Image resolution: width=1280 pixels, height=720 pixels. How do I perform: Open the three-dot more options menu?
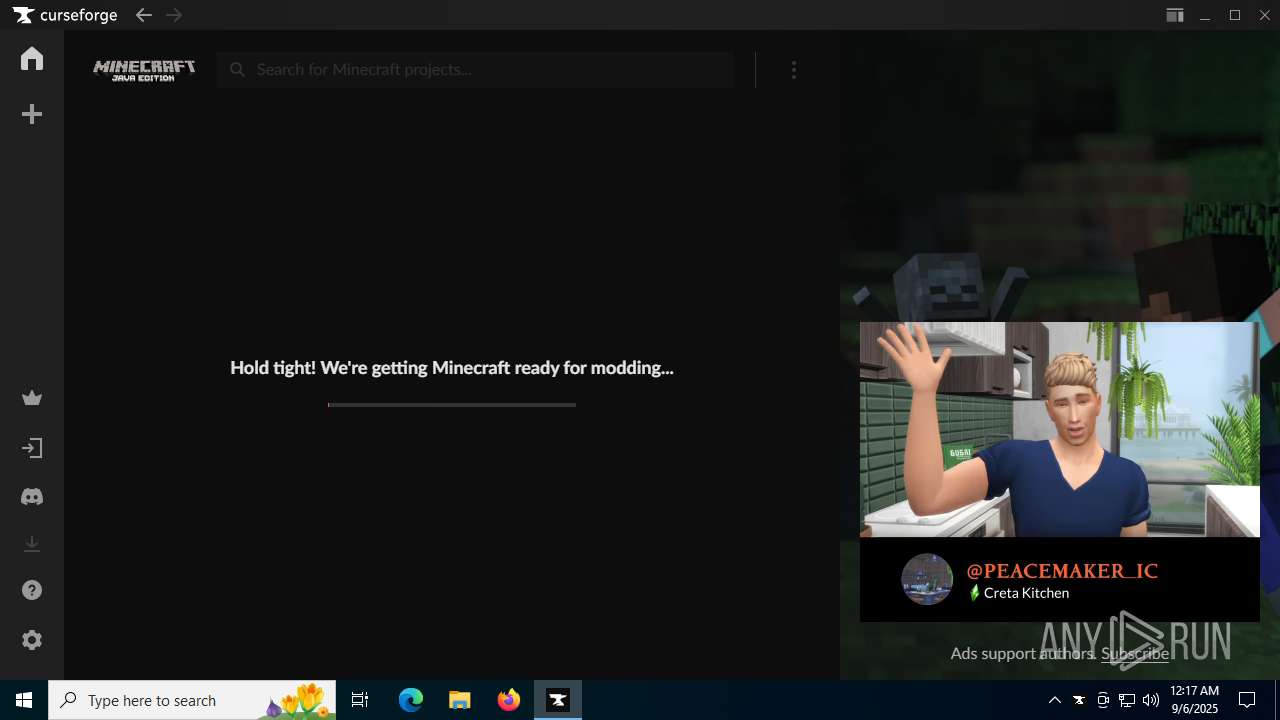point(794,70)
